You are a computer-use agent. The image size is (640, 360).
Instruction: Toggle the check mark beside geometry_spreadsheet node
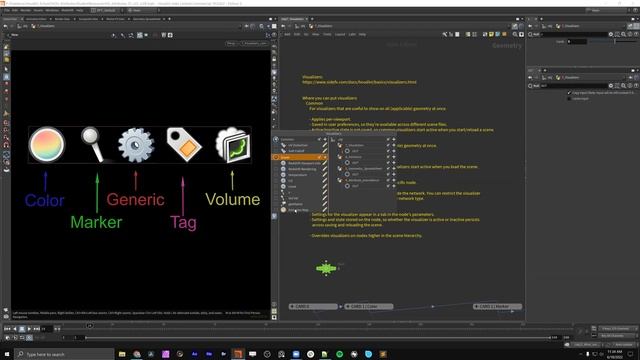pyautogui.click(x=388, y=169)
